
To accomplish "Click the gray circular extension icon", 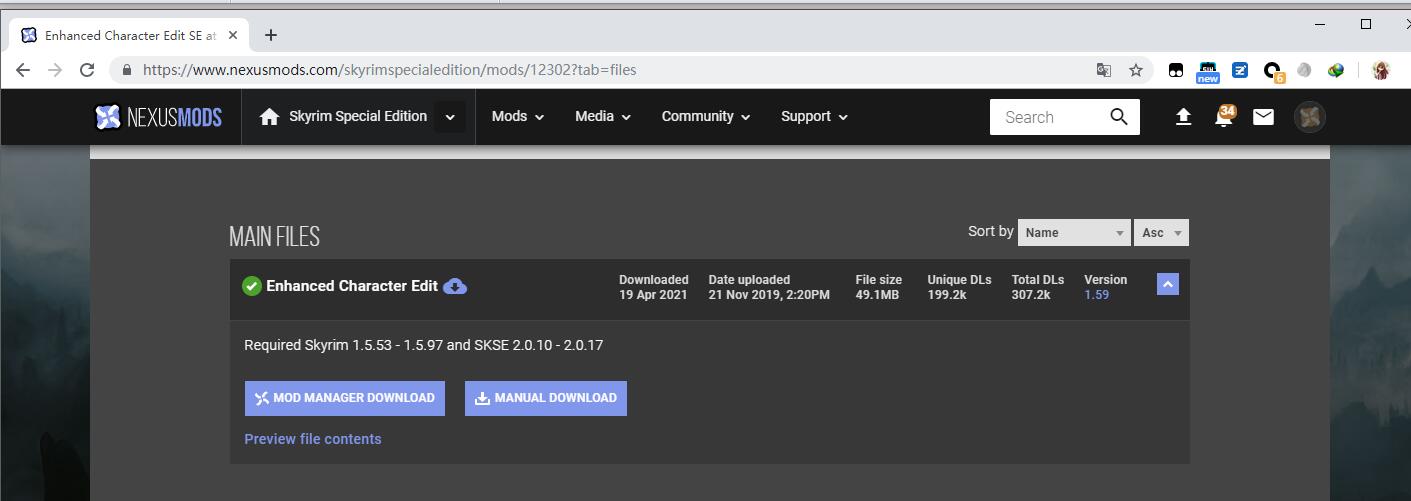I will [1304, 70].
